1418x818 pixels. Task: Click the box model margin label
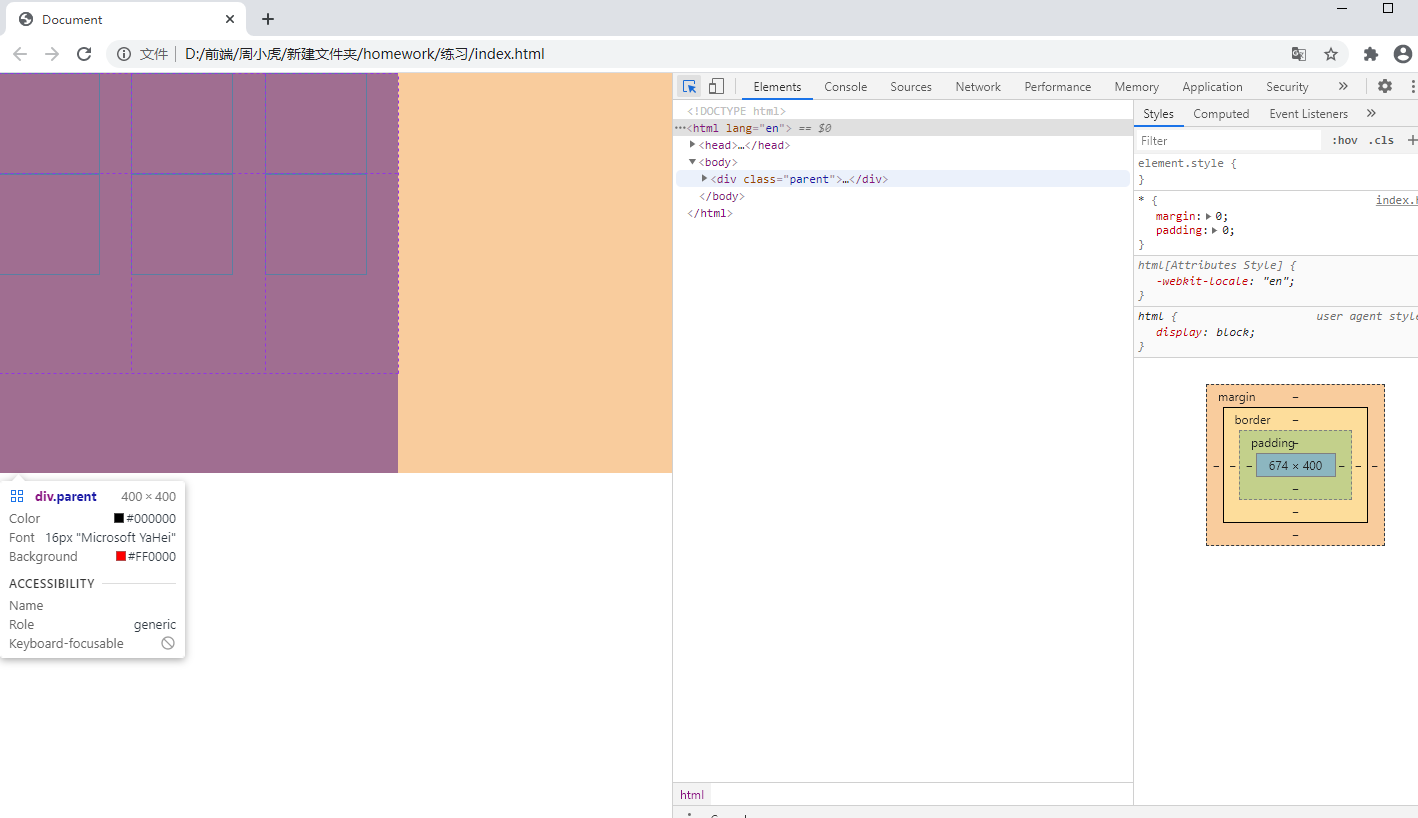(x=1236, y=397)
